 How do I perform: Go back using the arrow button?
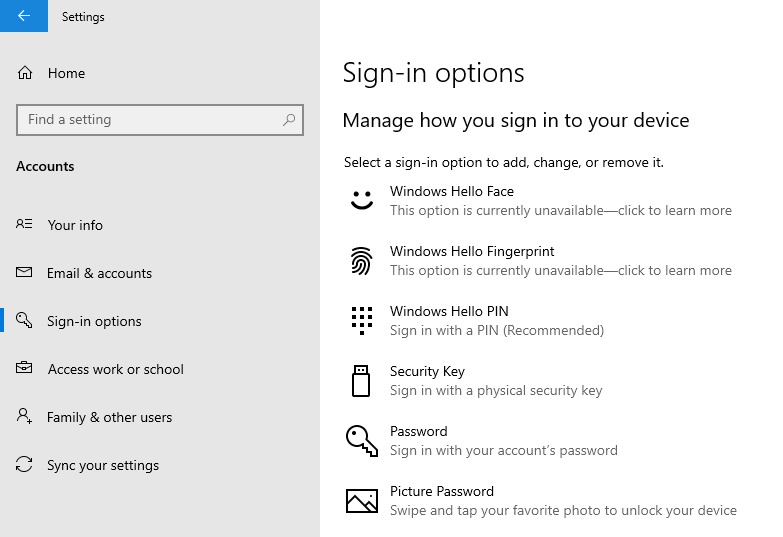coord(24,16)
